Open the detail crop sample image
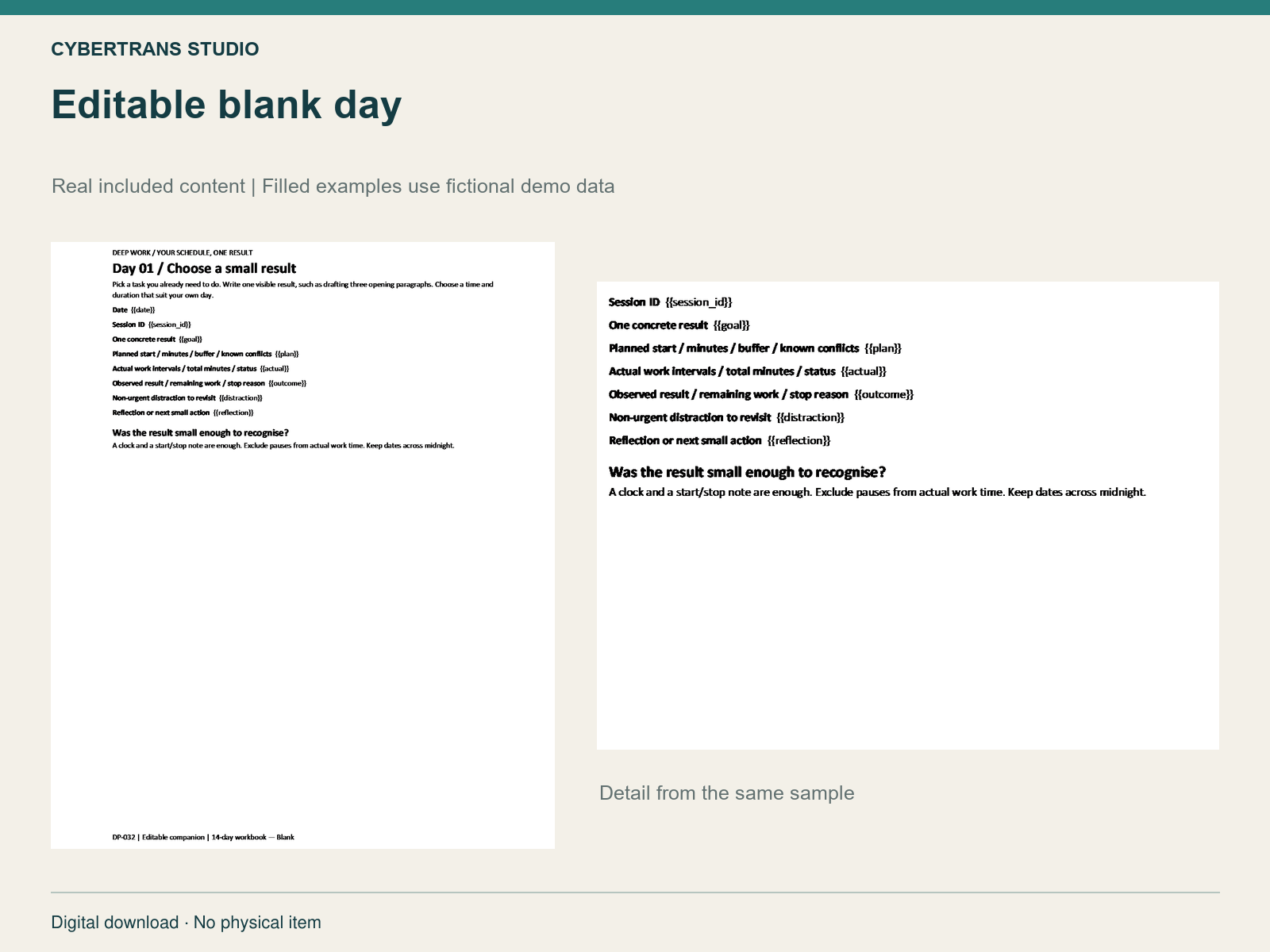 tap(908, 516)
